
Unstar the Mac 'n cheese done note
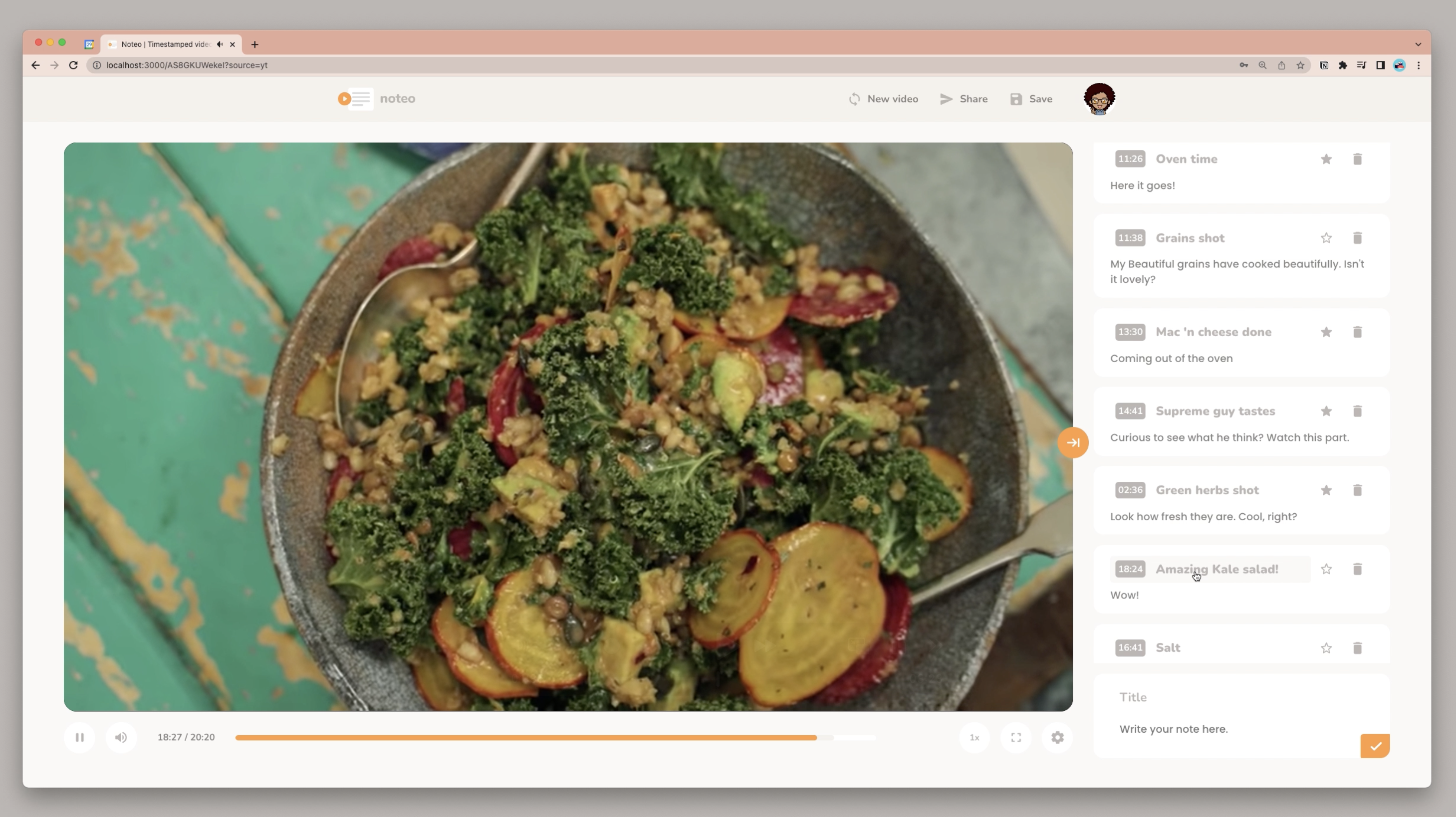click(1326, 332)
